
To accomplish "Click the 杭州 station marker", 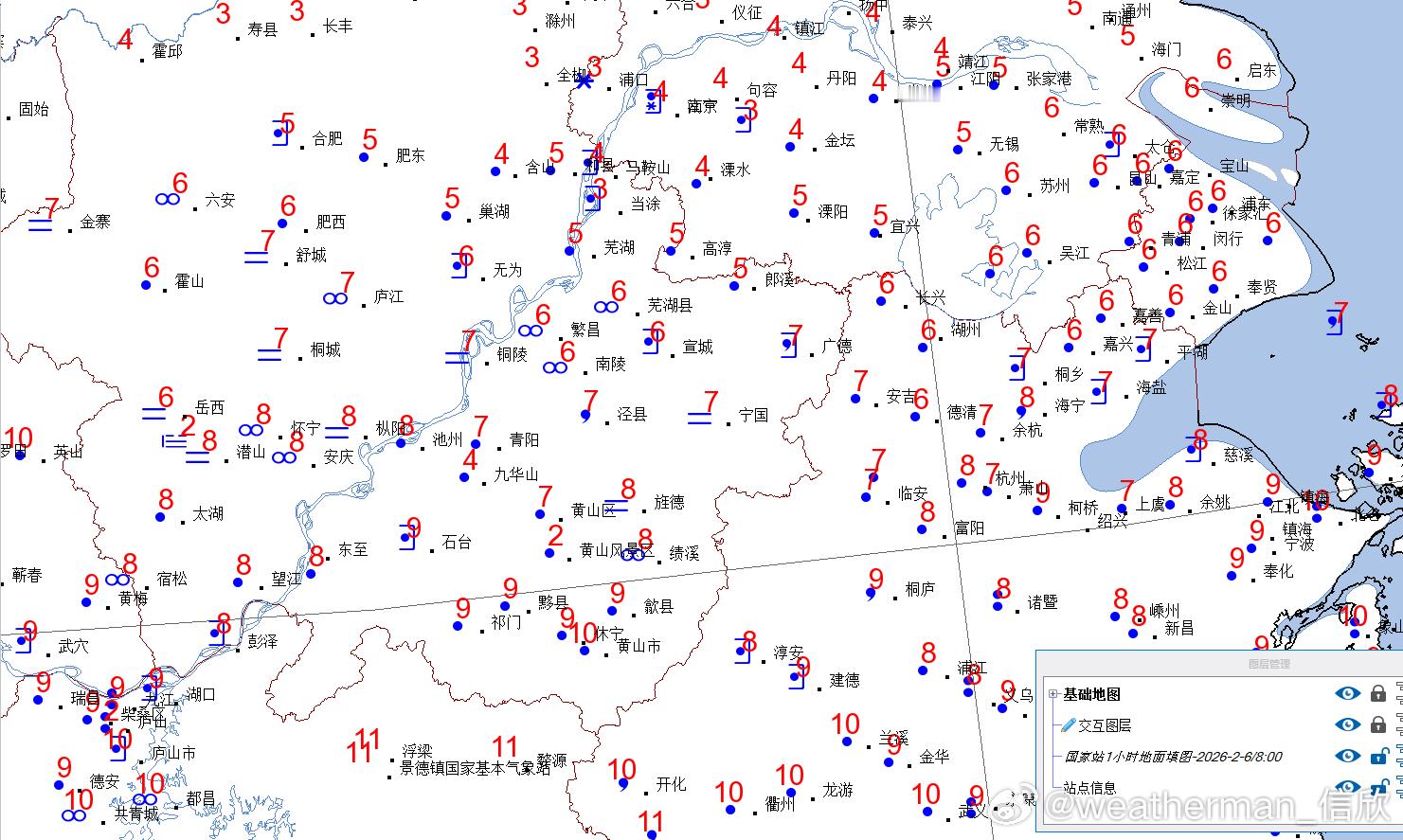I will (x=987, y=492).
